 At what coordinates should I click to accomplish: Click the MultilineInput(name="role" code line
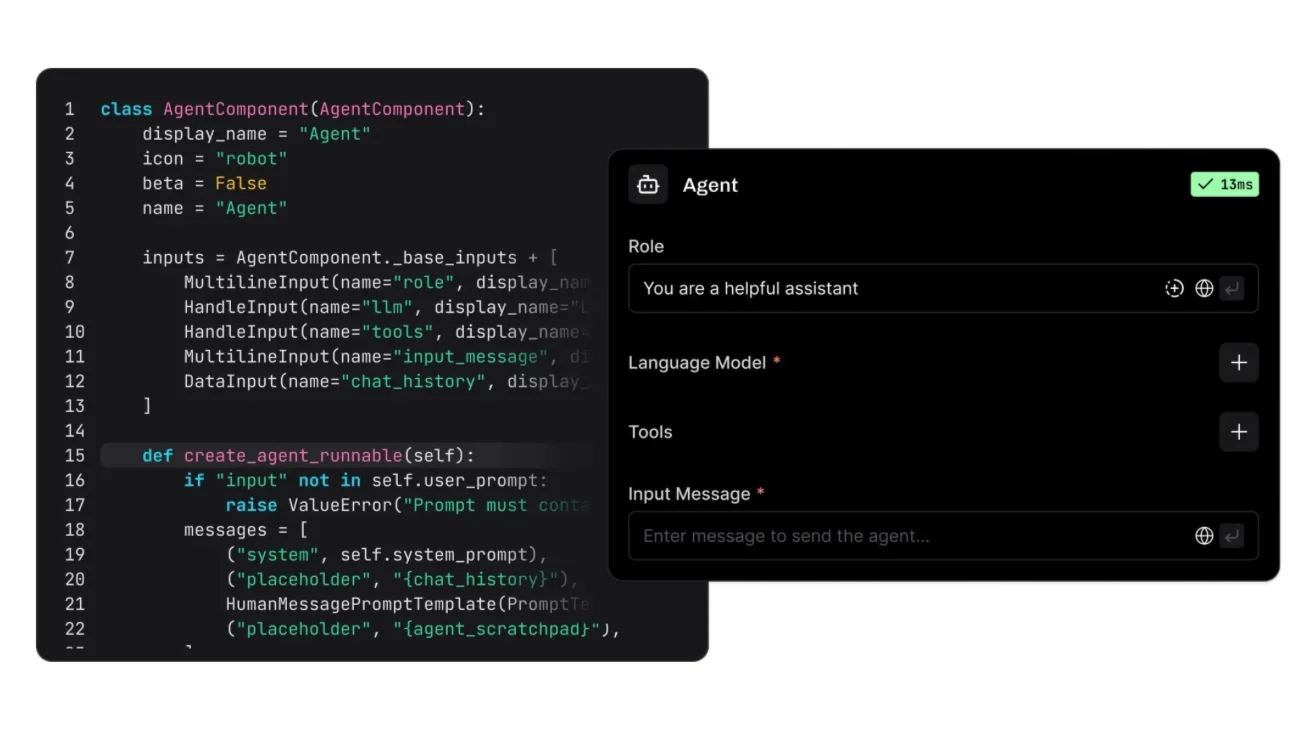pyautogui.click(x=388, y=283)
